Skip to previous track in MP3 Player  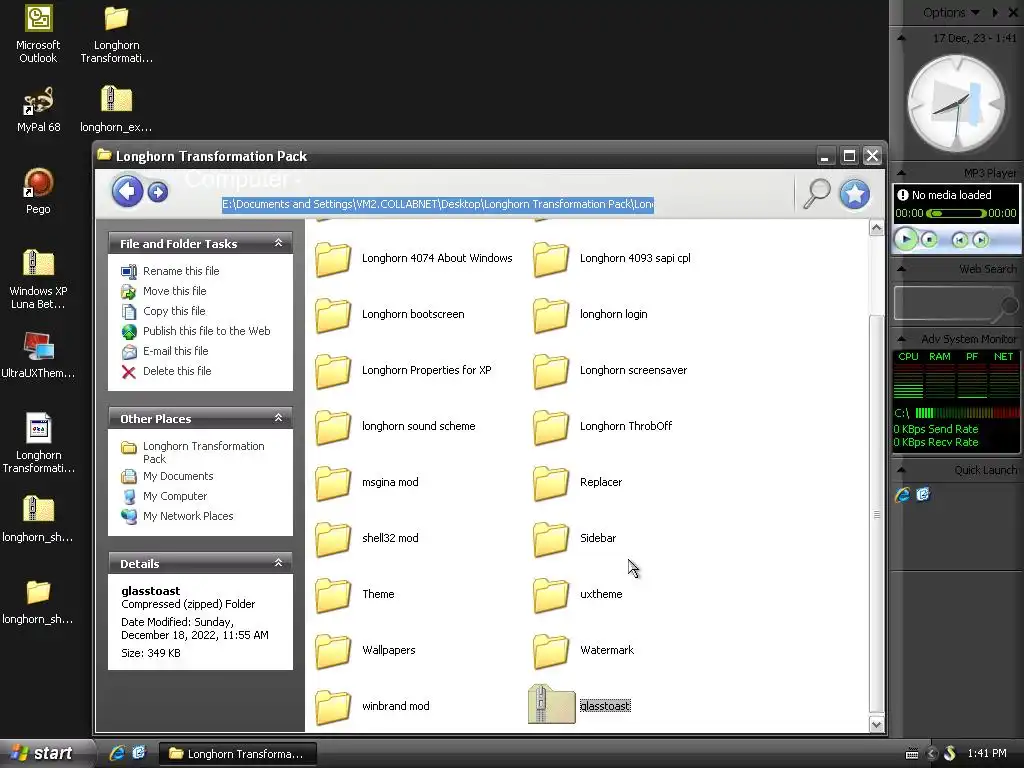[959, 240]
